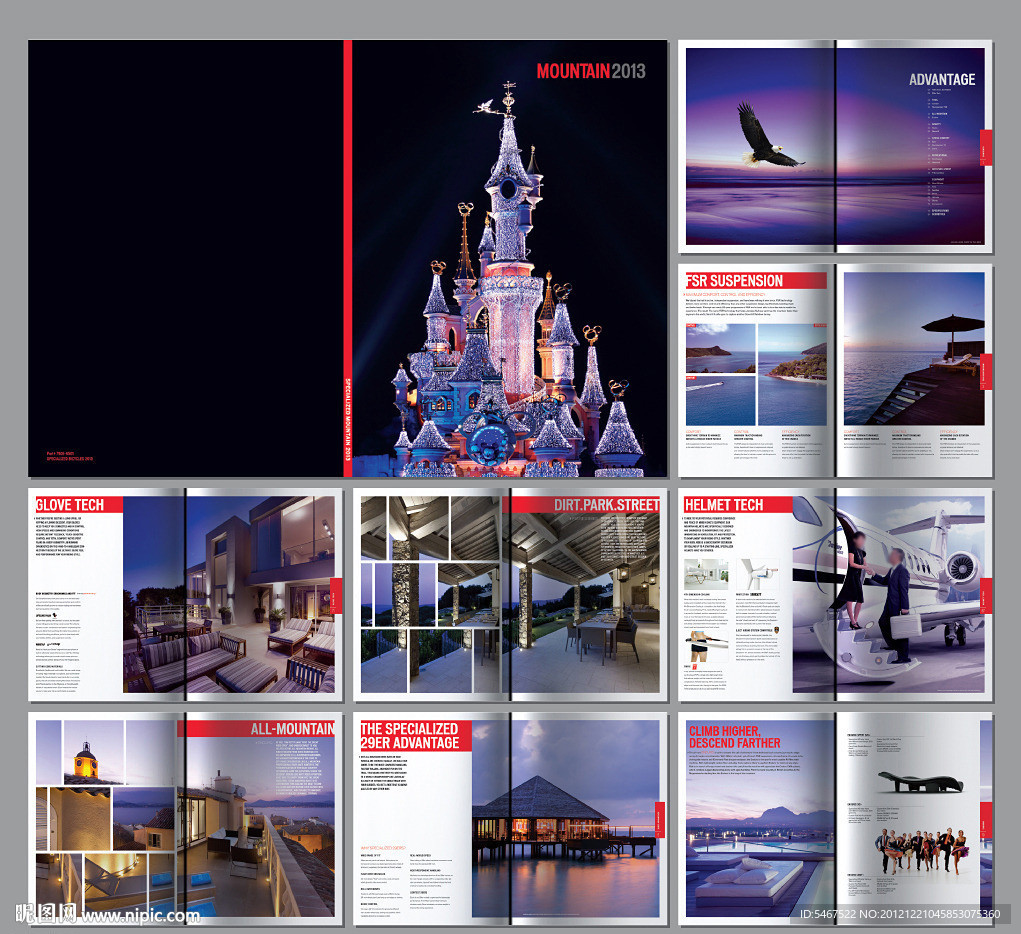The image size is (1021, 934).
Task: Select the flying eagle photo
Action: [770, 136]
